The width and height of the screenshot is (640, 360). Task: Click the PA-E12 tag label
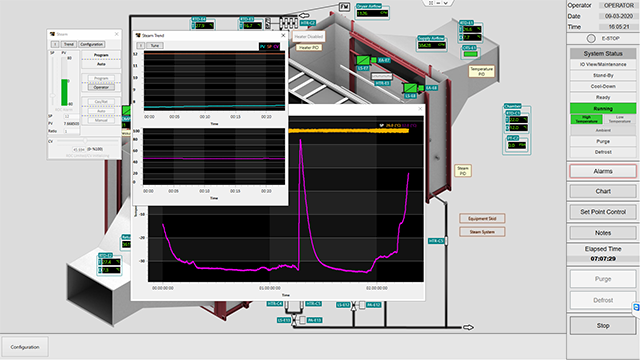[x=373, y=305]
